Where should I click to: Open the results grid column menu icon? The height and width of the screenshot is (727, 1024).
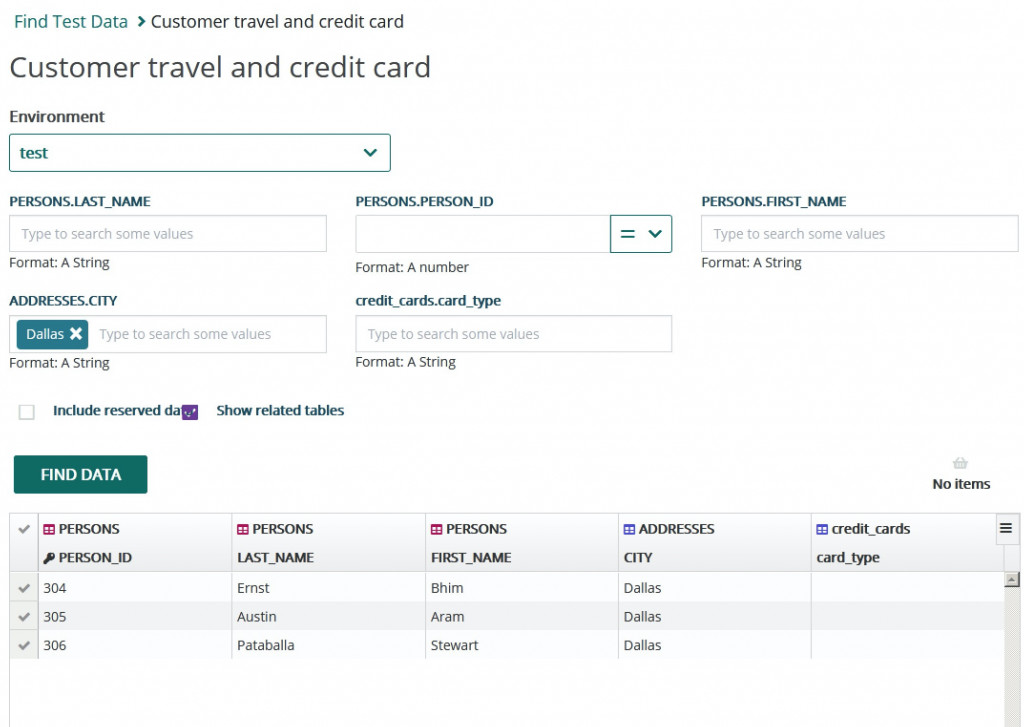pos(1006,529)
